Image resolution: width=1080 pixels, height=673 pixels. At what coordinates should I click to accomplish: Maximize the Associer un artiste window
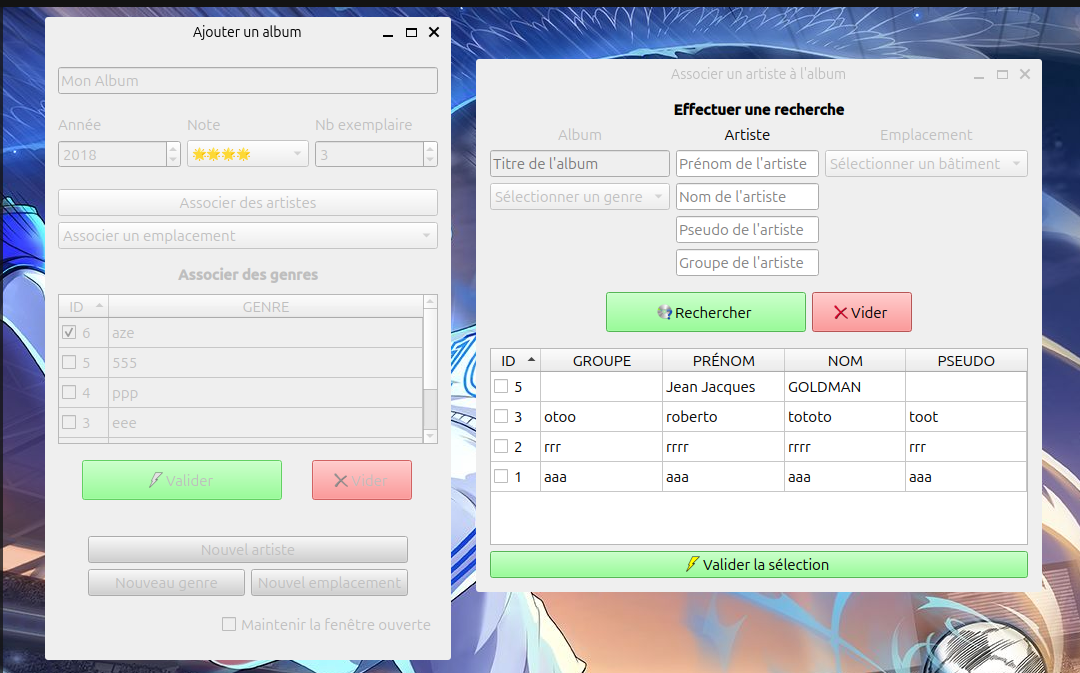tap(1002, 75)
